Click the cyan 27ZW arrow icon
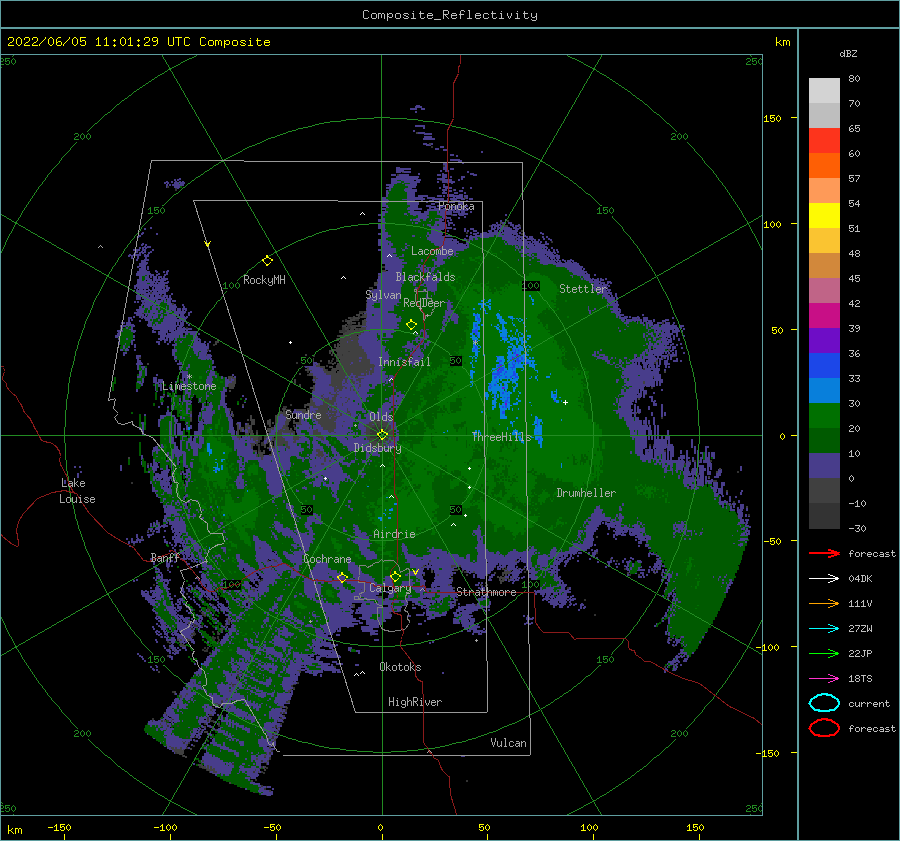The width and height of the screenshot is (900, 841). 824,629
